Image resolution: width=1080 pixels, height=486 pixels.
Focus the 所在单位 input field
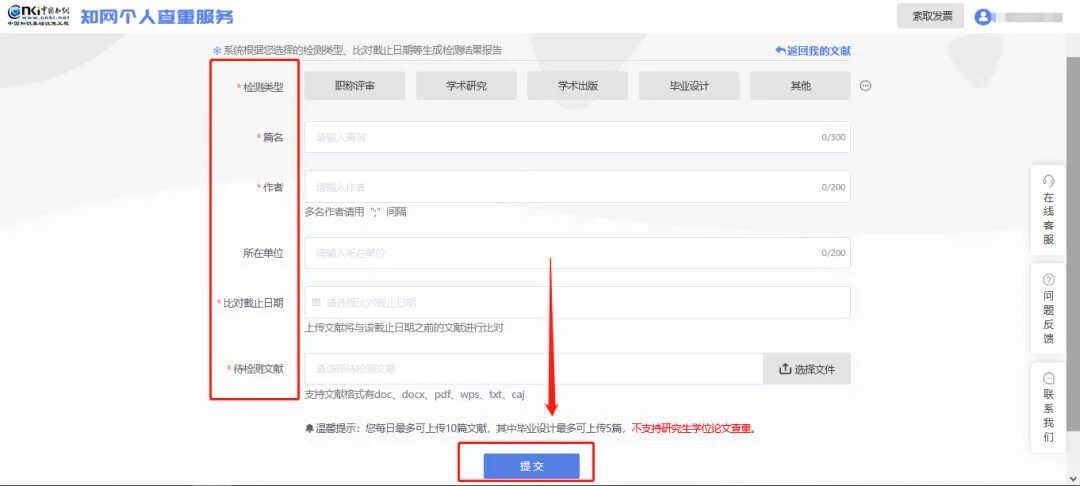[x=577, y=253]
